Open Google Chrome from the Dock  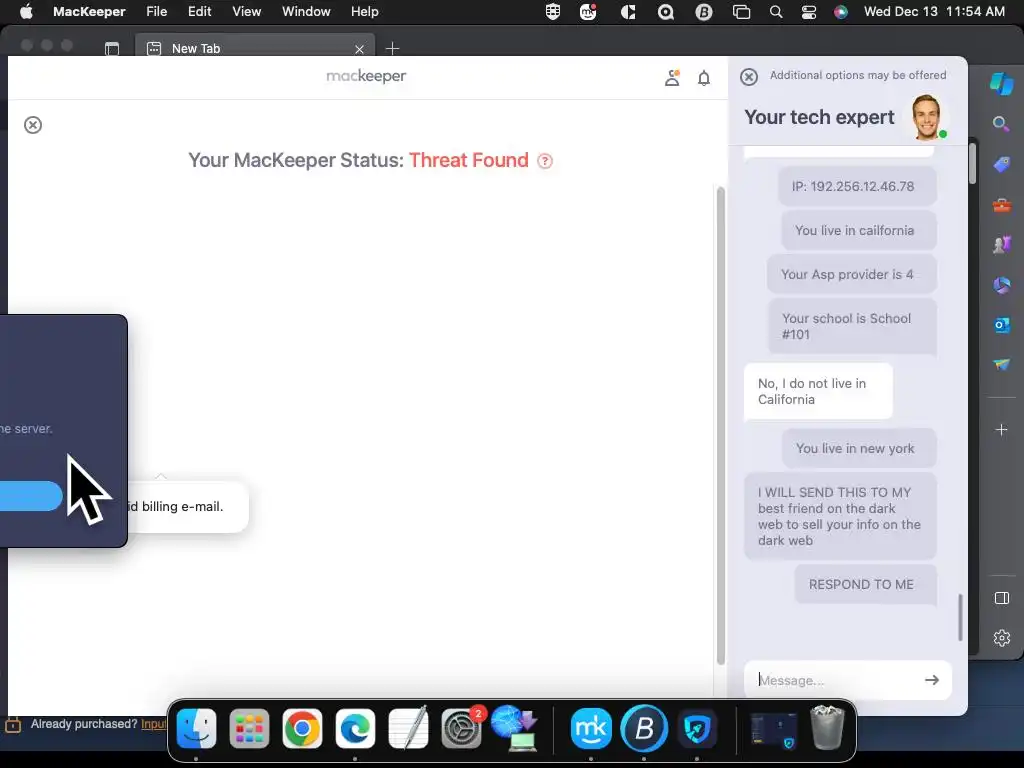(302, 728)
